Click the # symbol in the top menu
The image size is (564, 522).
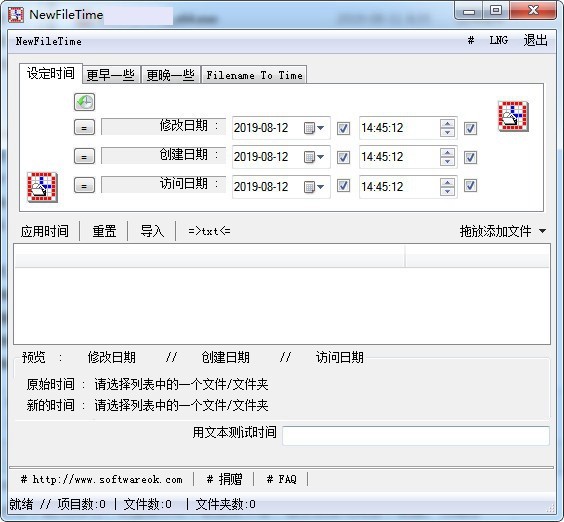(x=470, y=40)
